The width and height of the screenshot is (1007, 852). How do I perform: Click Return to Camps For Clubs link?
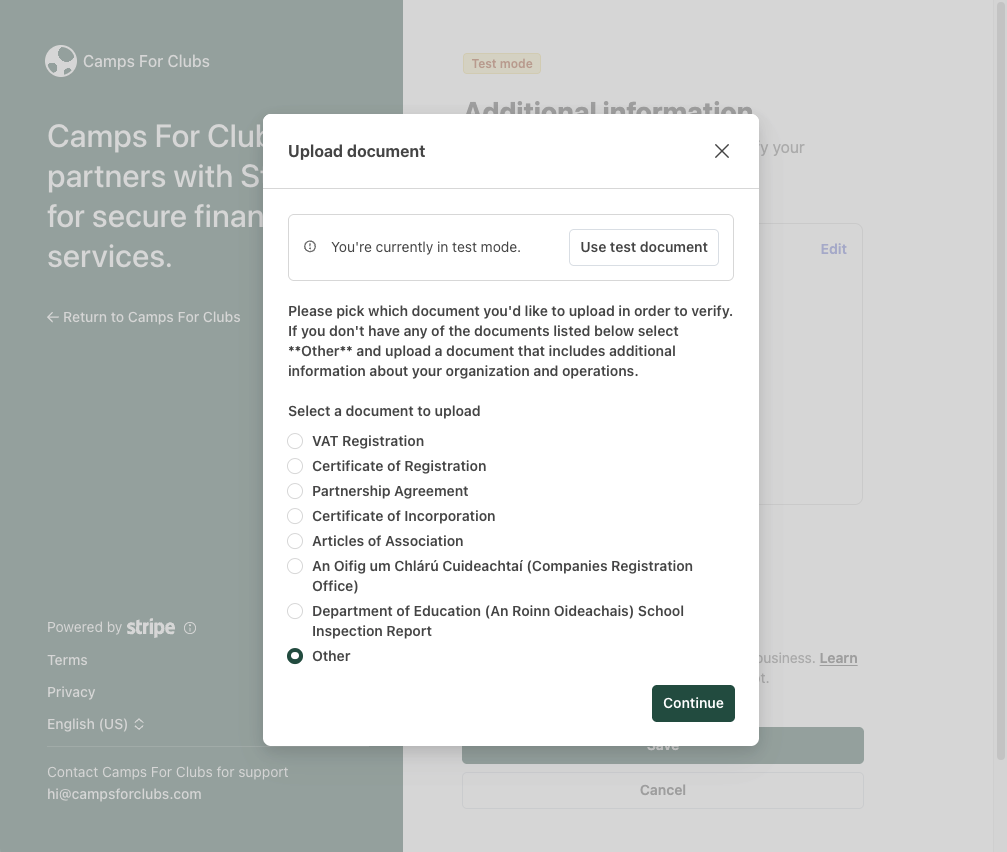pyautogui.click(x=143, y=317)
